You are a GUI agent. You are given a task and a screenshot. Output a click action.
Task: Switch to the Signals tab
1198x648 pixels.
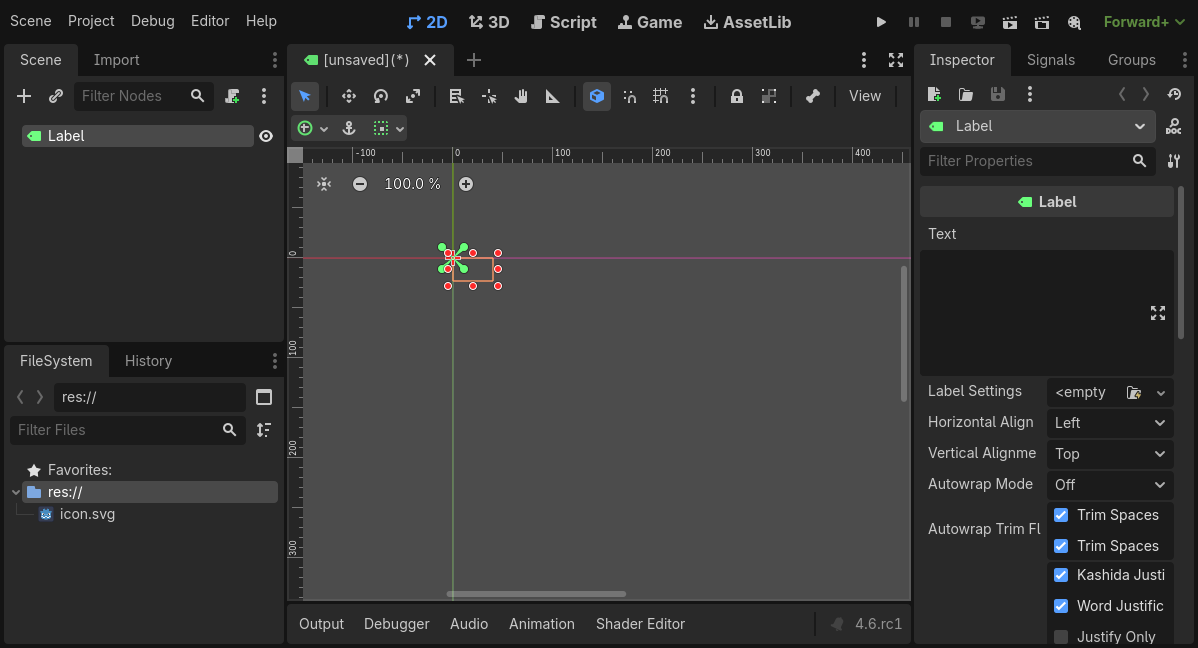coord(1051,60)
